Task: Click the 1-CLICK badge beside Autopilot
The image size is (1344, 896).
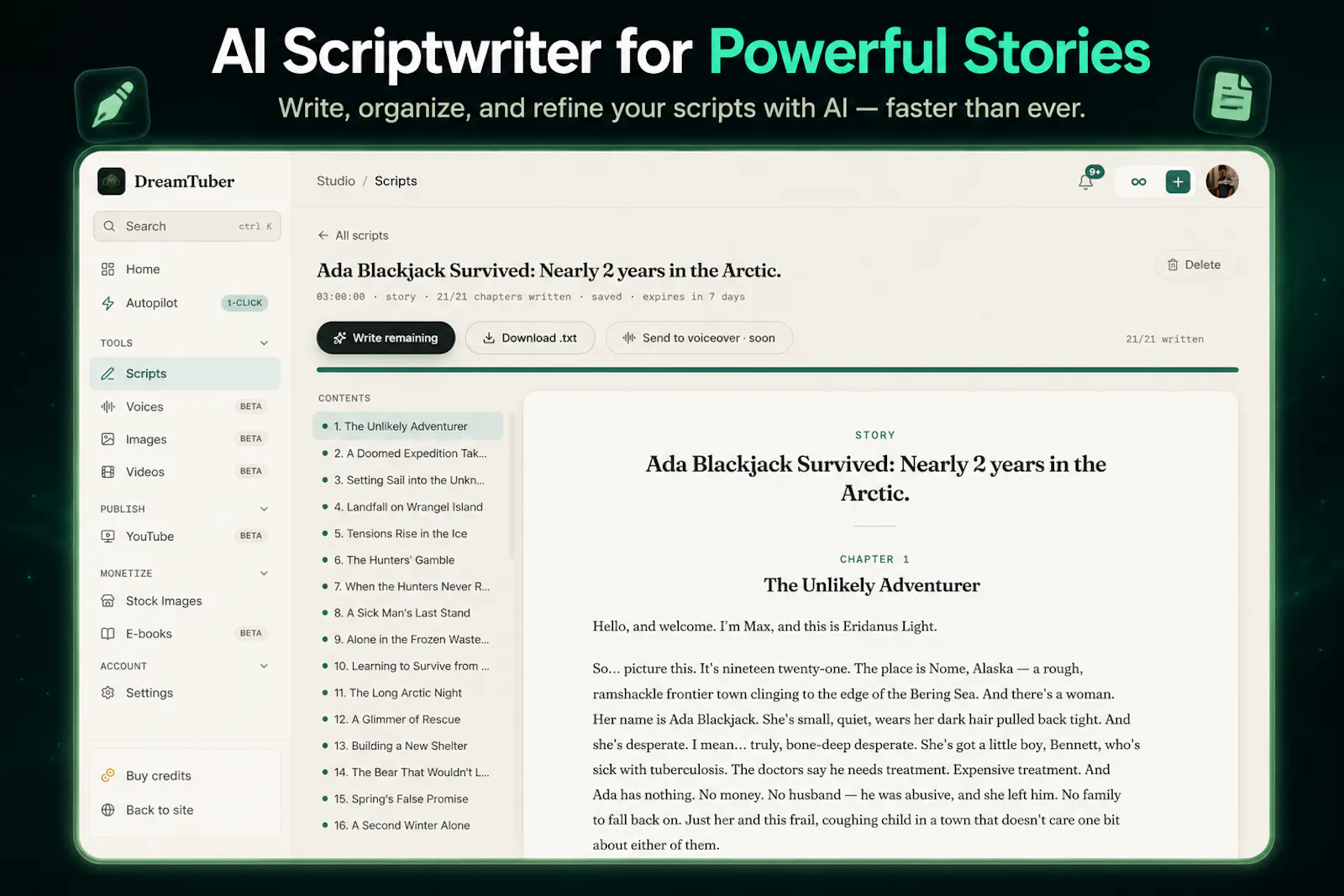Action: click(x=244, y=303)
